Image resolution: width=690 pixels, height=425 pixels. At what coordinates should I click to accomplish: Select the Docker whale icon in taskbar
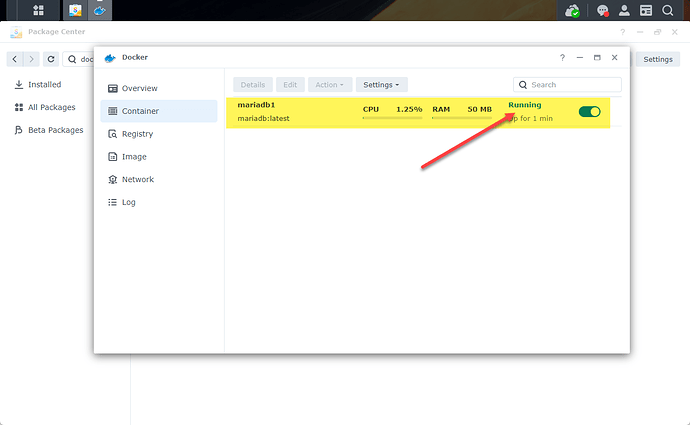coord(99,10)
